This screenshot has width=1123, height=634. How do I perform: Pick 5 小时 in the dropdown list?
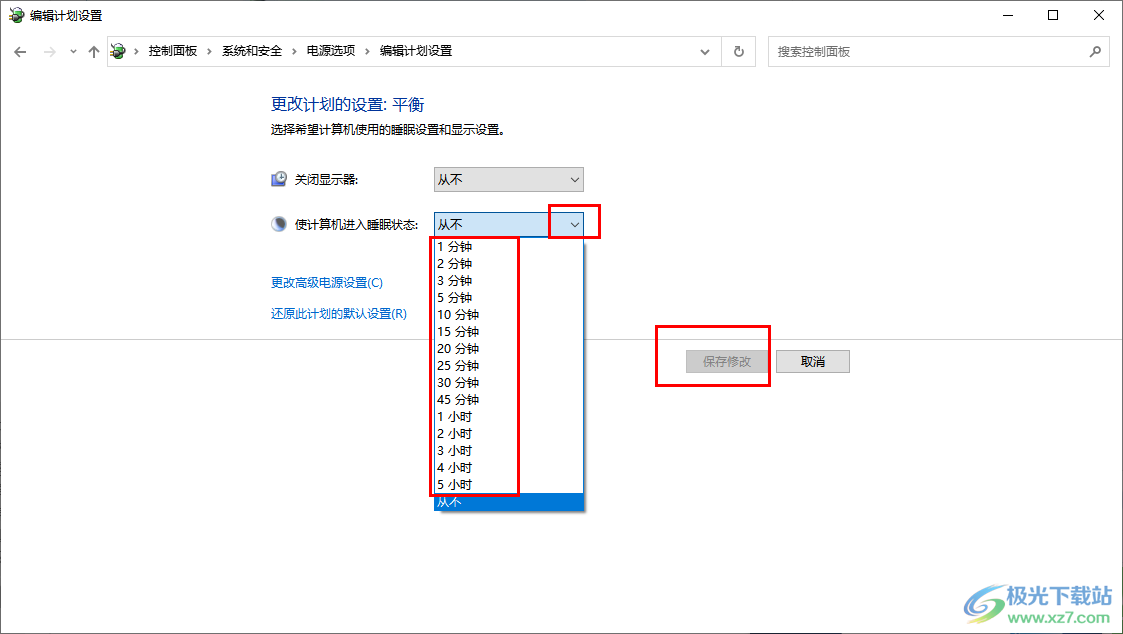(509, 485)
